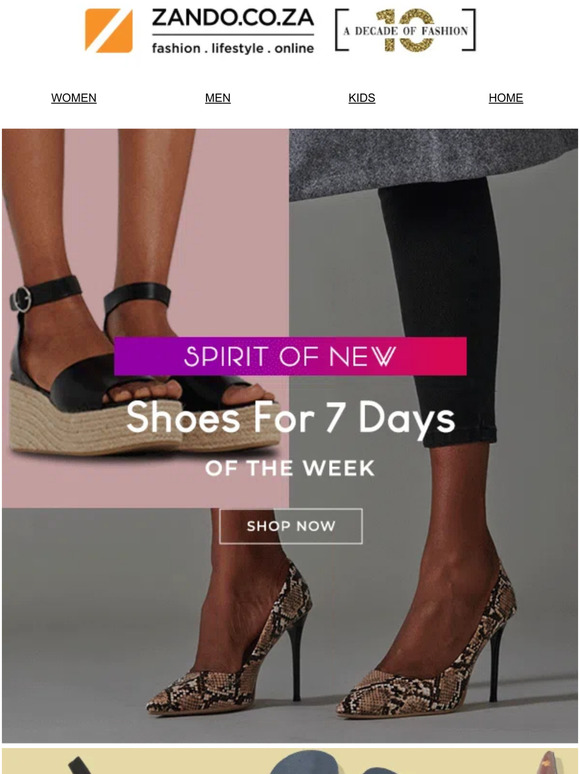Go to the WOMEN category
The height and width of the screenshot is (774, 580).
74,98
